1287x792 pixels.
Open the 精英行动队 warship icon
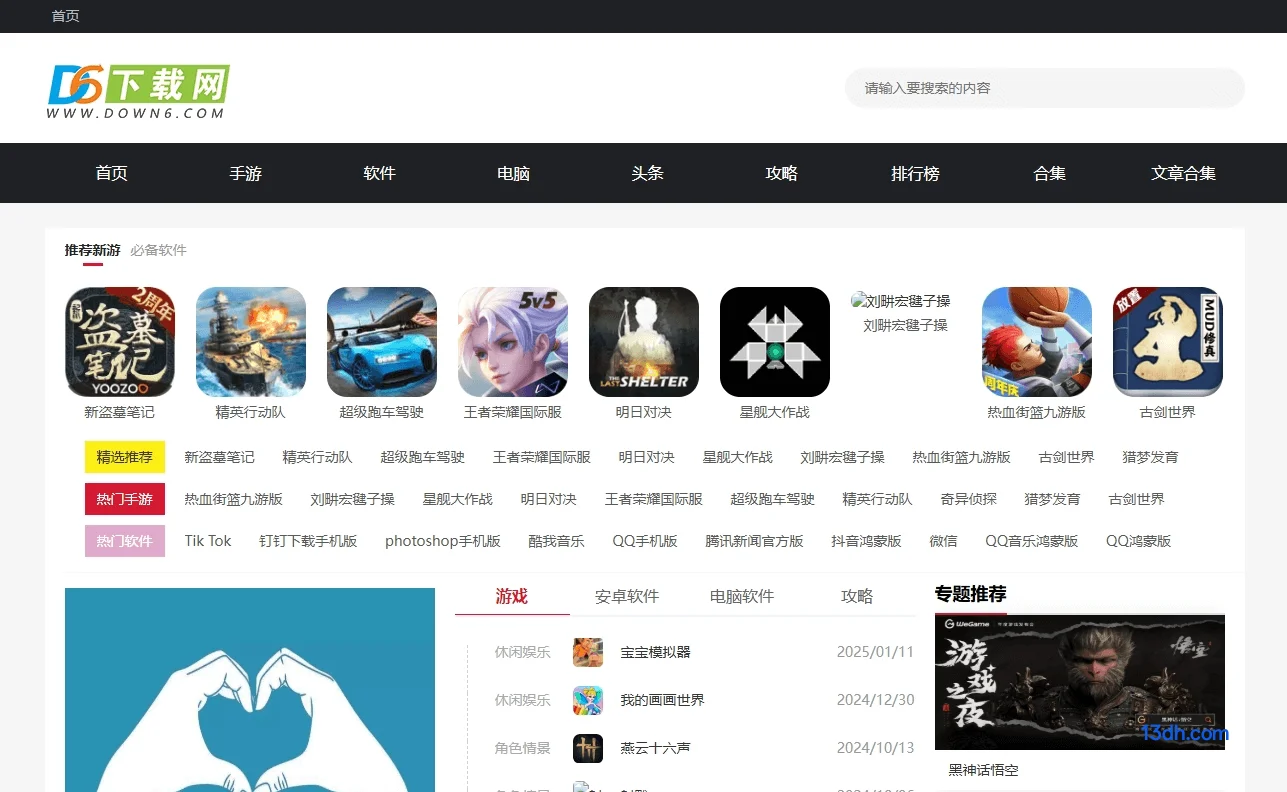click(x=251, y=342)
